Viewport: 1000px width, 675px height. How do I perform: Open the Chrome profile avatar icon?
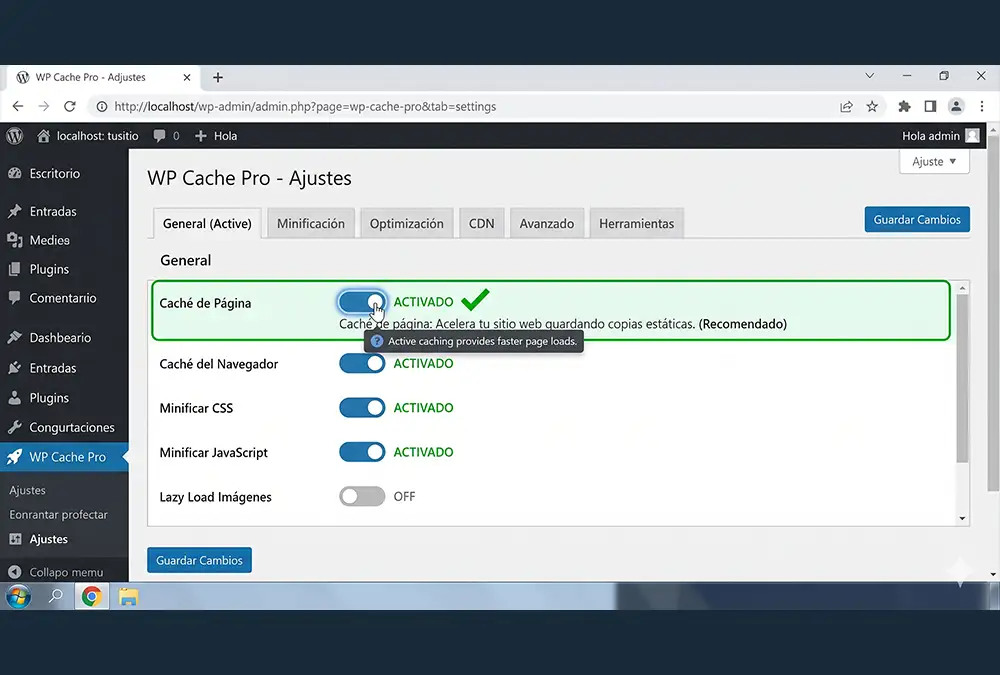click(955, 107)
